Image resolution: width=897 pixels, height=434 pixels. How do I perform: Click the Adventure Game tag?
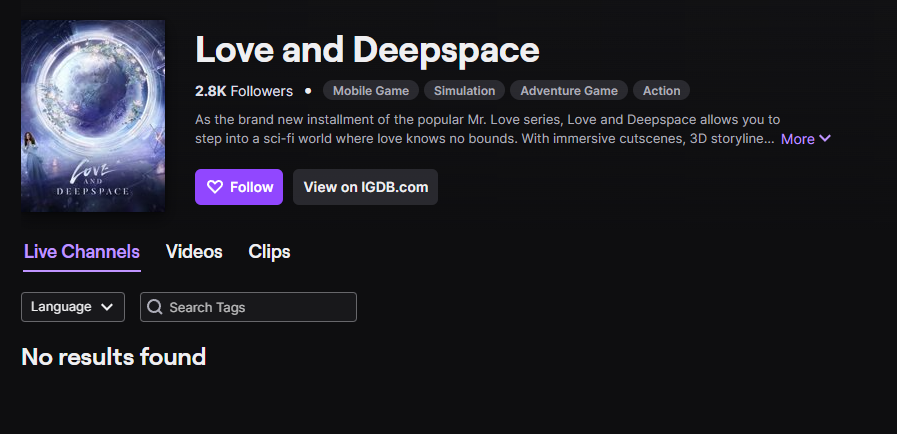569,90
